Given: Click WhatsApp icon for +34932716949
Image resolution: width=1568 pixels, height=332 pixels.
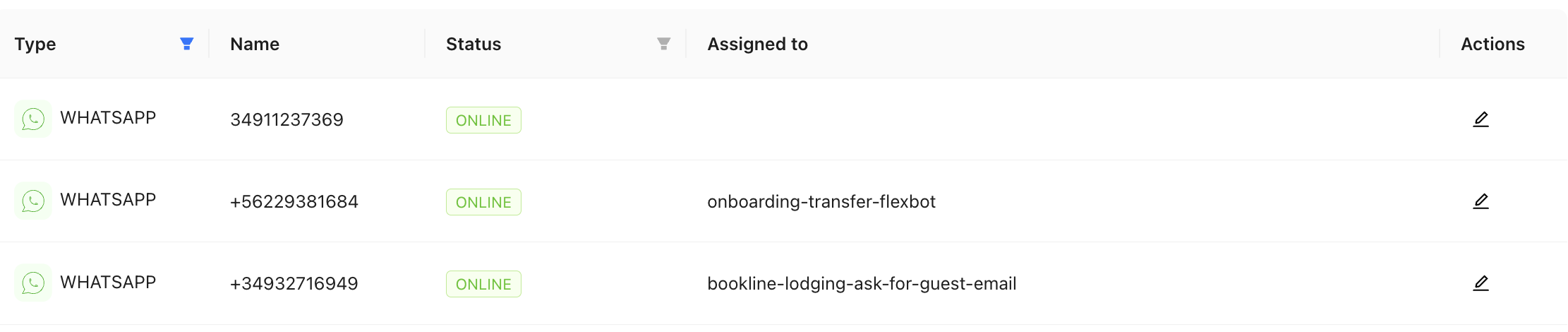Looking at the screenshot, I should coord(33,283).
